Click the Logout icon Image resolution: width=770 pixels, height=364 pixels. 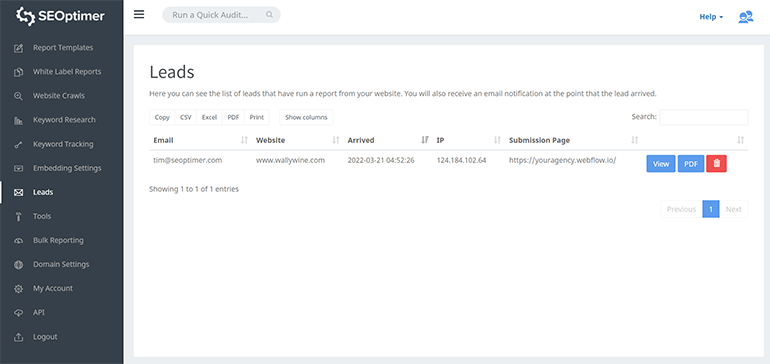pos(18,337)
